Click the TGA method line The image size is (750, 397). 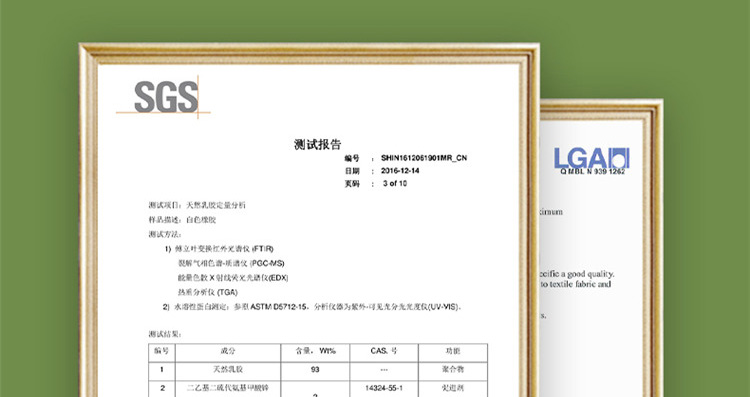[x=208, y=292]
